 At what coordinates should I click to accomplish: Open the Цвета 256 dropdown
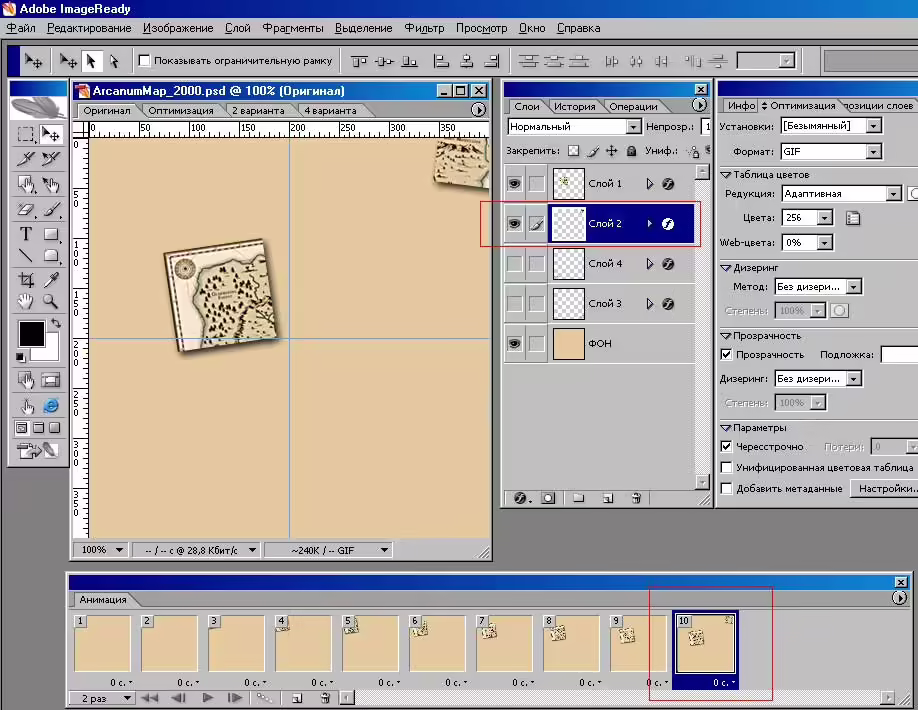(825, 218)
